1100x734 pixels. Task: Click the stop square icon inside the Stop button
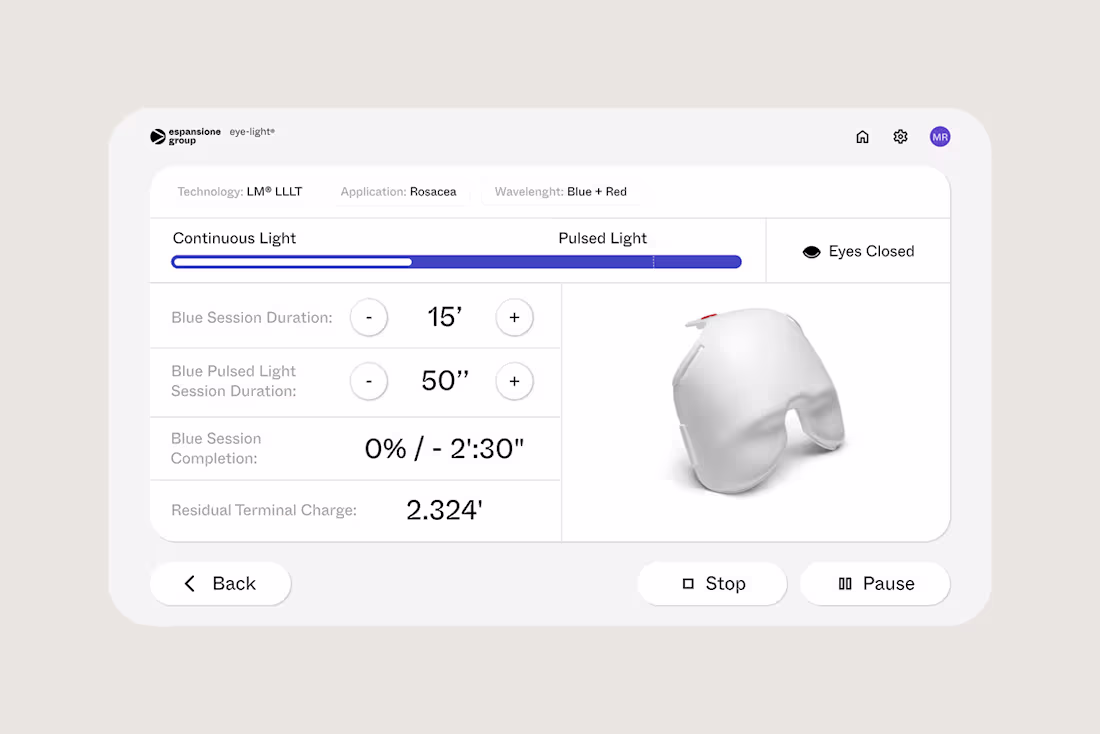[x=687, y=583]
